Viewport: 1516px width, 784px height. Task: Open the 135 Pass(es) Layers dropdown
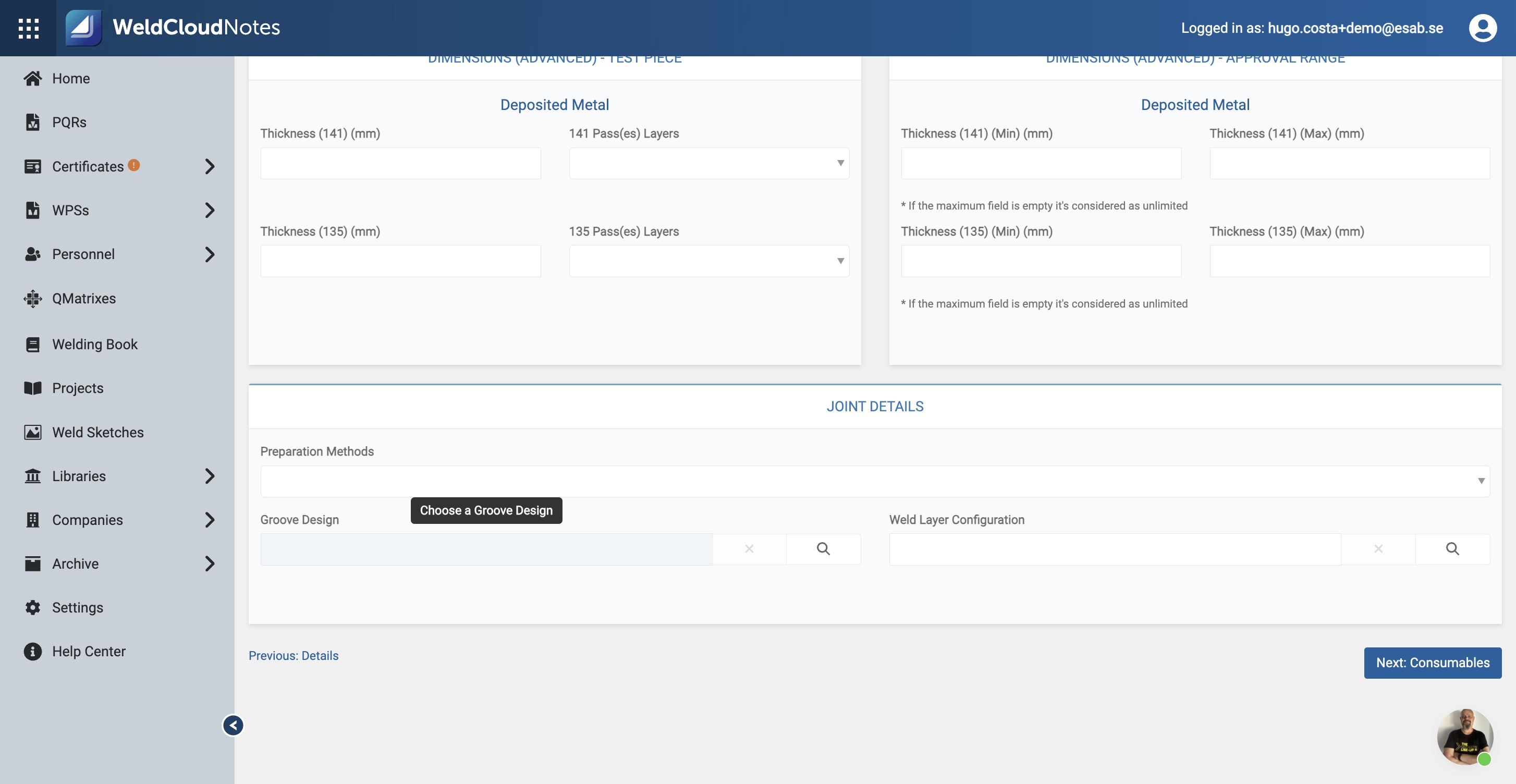tap(708, 261)
